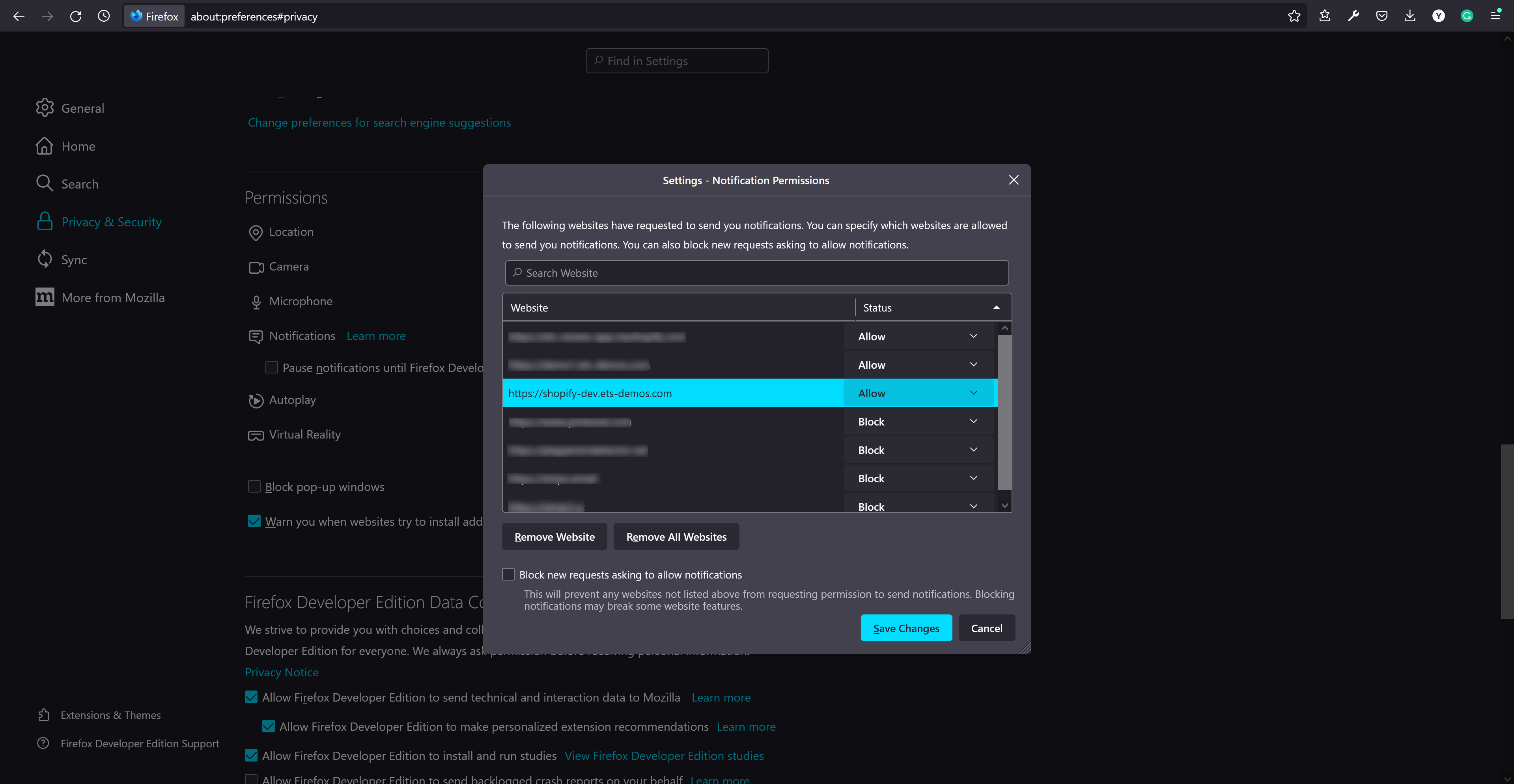1514x784 pixels.
Task: Go back with the toolbar back arrow
Action: (19, 17)
